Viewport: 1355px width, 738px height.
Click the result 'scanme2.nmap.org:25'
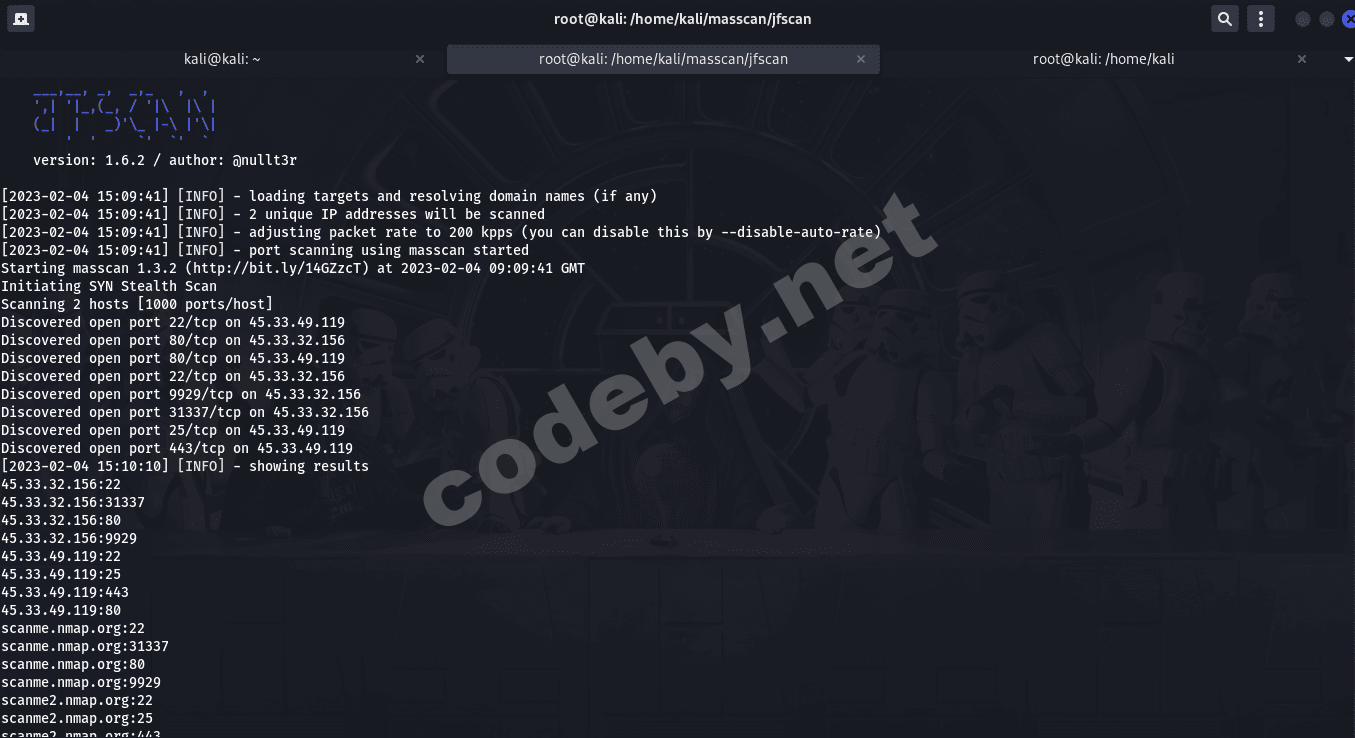point(77,718)
